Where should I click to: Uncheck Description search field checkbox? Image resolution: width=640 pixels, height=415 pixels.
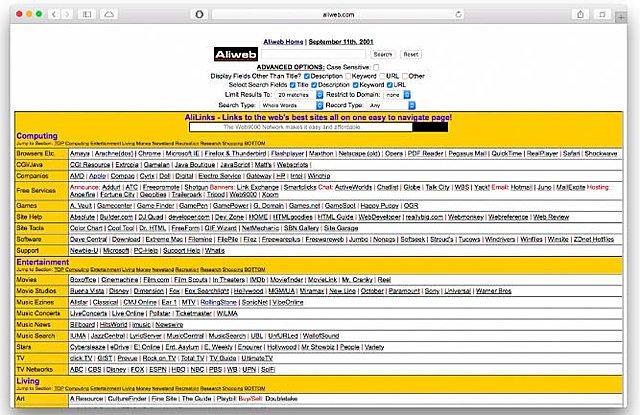pos(314,85)
